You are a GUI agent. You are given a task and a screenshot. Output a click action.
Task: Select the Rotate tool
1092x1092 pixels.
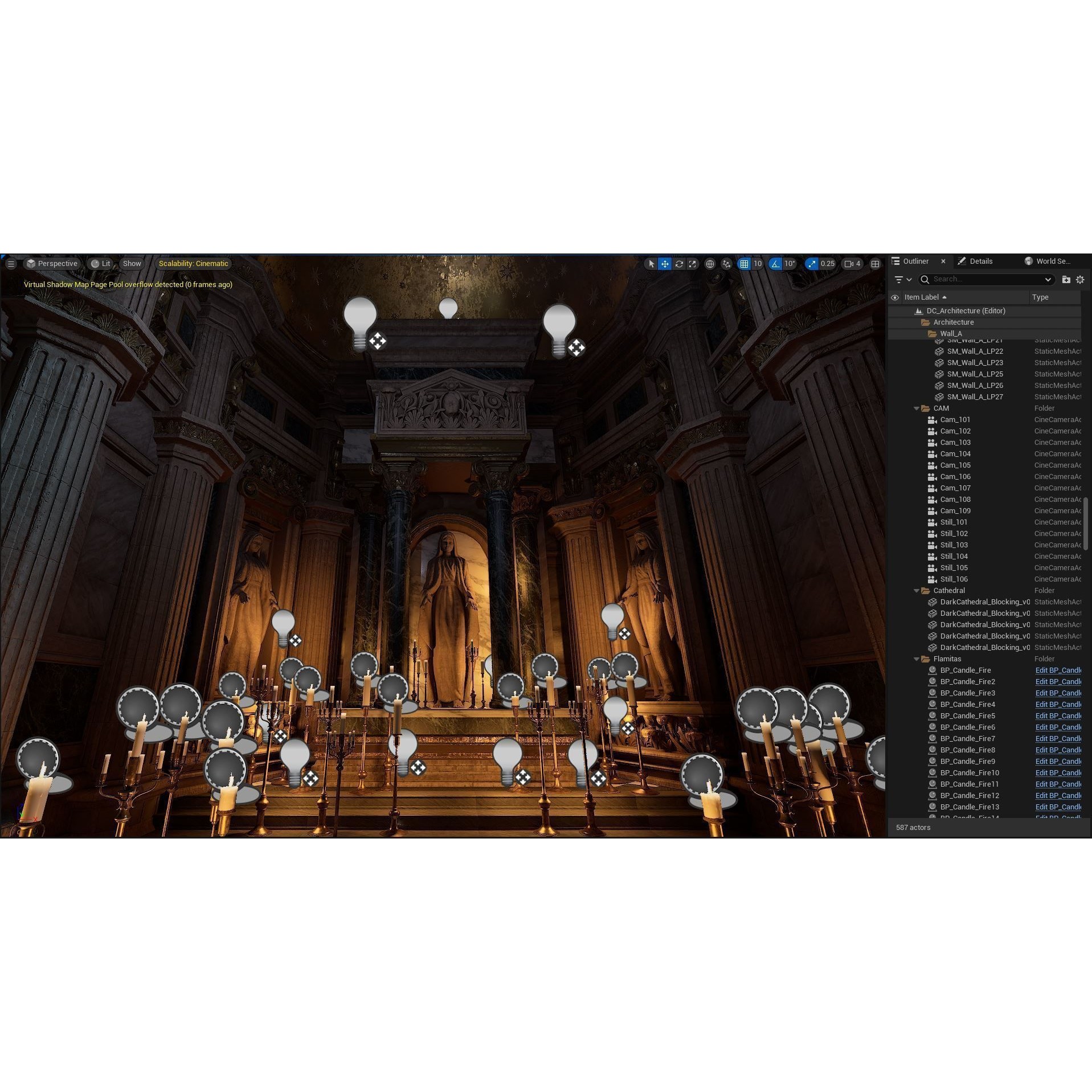pos(679,263)
